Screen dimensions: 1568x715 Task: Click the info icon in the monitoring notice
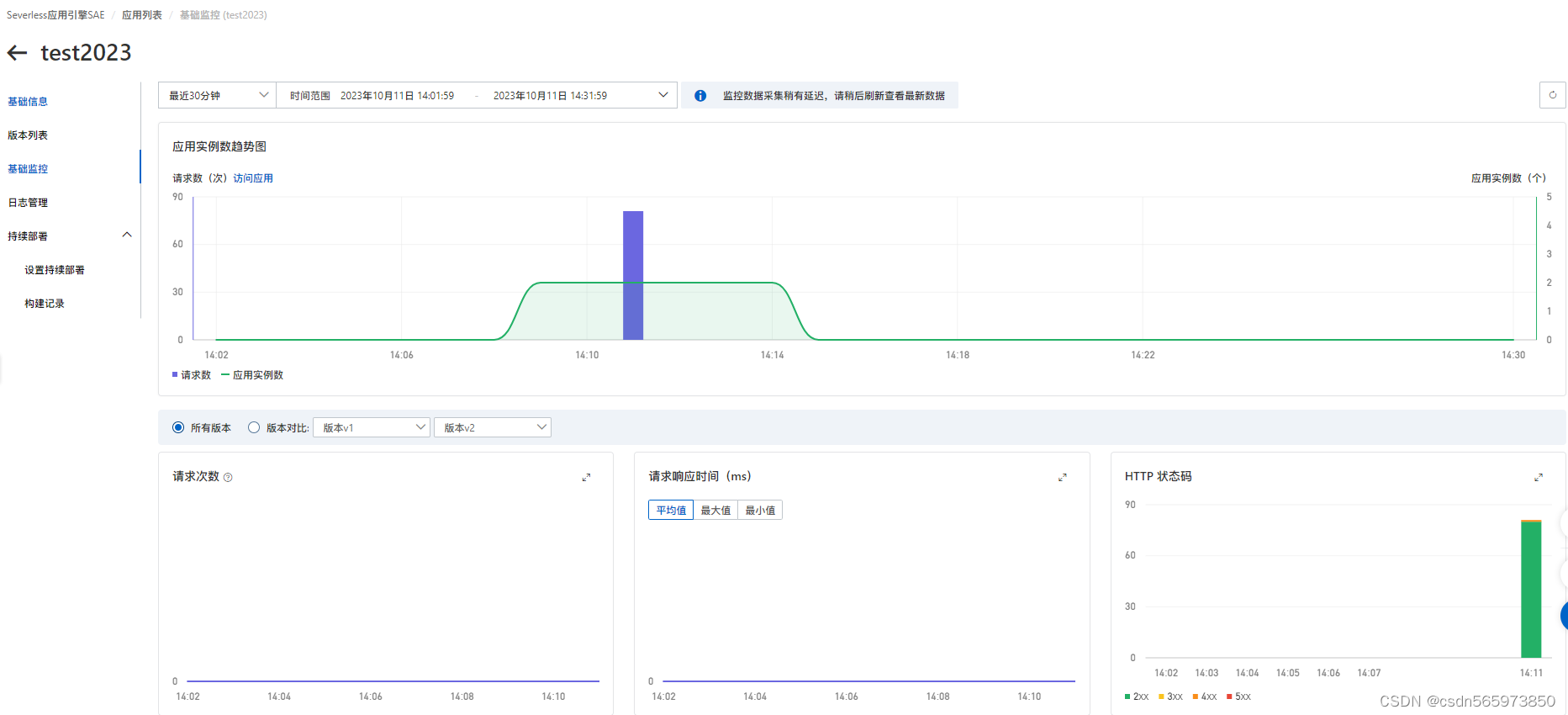click(700, 96)
